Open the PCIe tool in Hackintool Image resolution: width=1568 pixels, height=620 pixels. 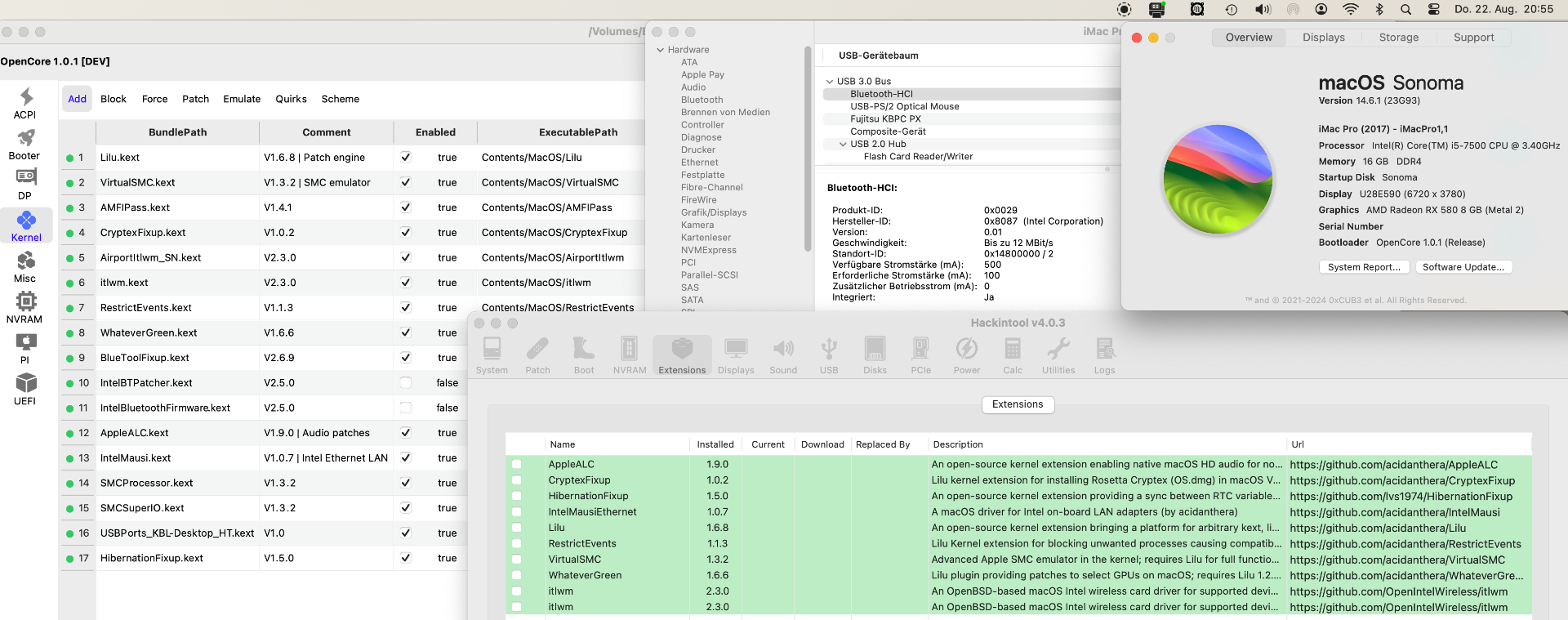tap(920, 350)
